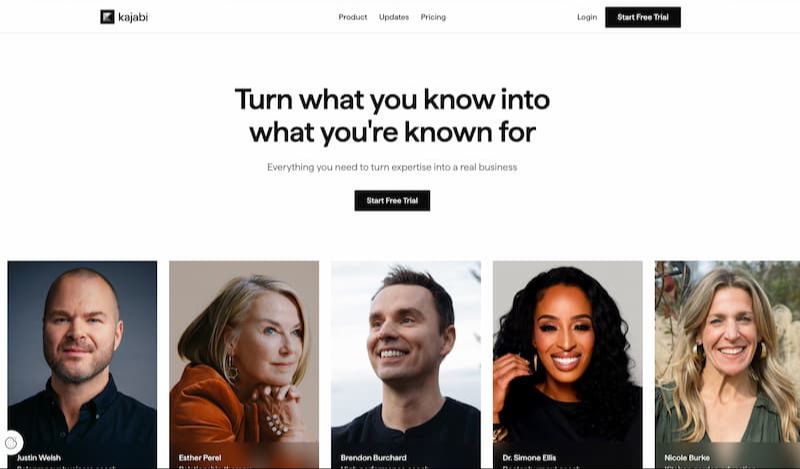Click the Justin Welsh name caption
The width and height of the screenshot is (800, 469).
pos(39,458)
